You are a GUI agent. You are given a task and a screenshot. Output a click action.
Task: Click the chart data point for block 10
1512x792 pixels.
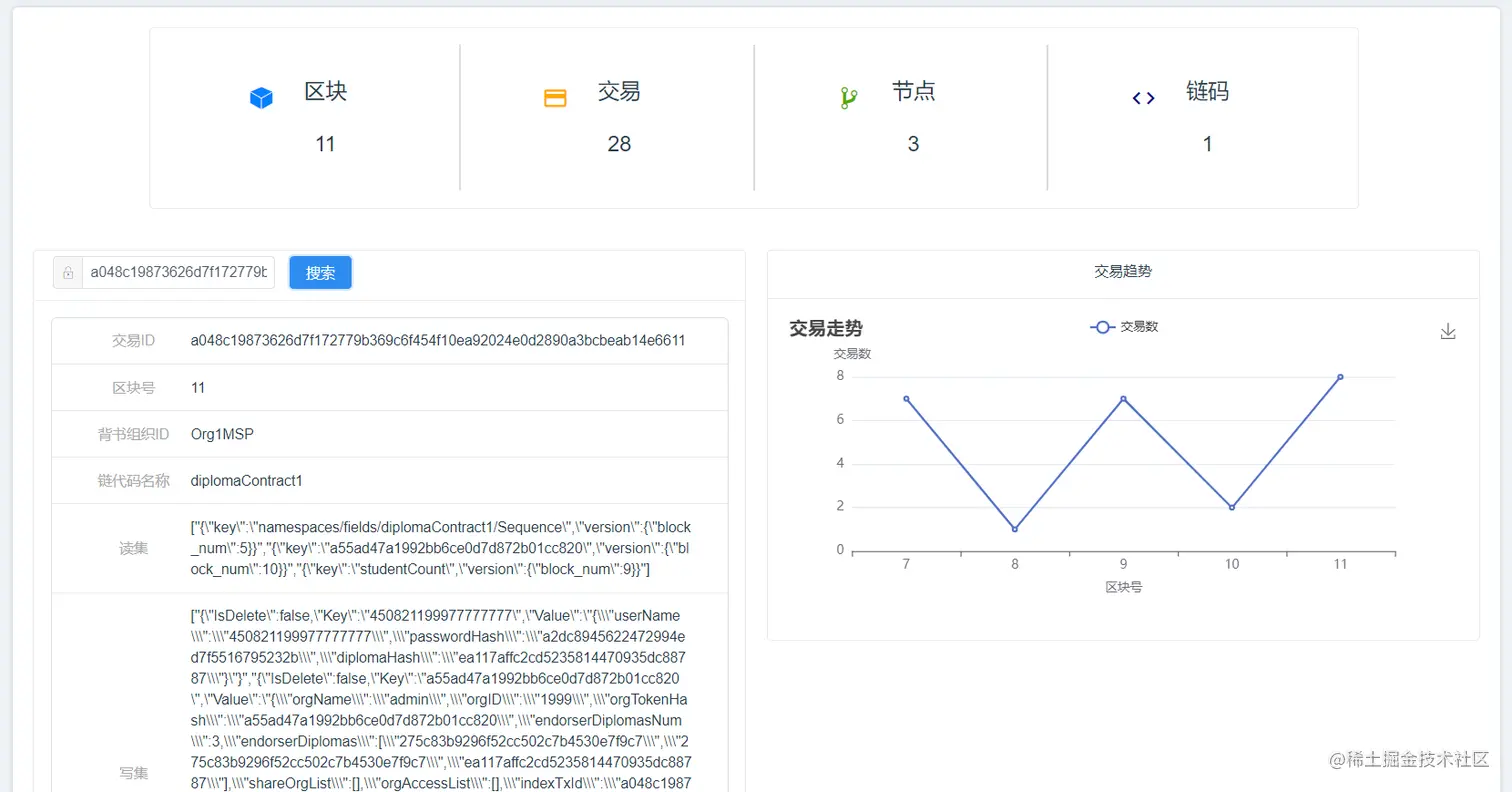tap(1232, 507)
